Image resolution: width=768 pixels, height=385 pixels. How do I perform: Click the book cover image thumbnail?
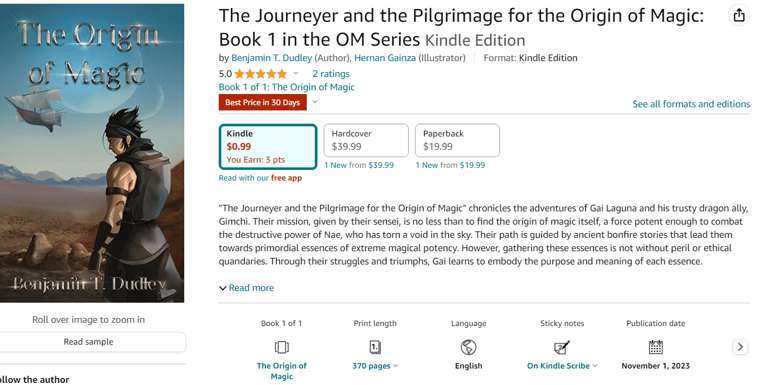[x=92, y=153]
